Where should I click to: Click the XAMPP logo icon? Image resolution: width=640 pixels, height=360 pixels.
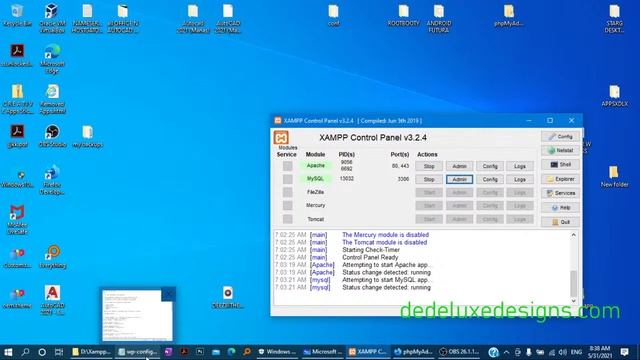click(281, 138)
